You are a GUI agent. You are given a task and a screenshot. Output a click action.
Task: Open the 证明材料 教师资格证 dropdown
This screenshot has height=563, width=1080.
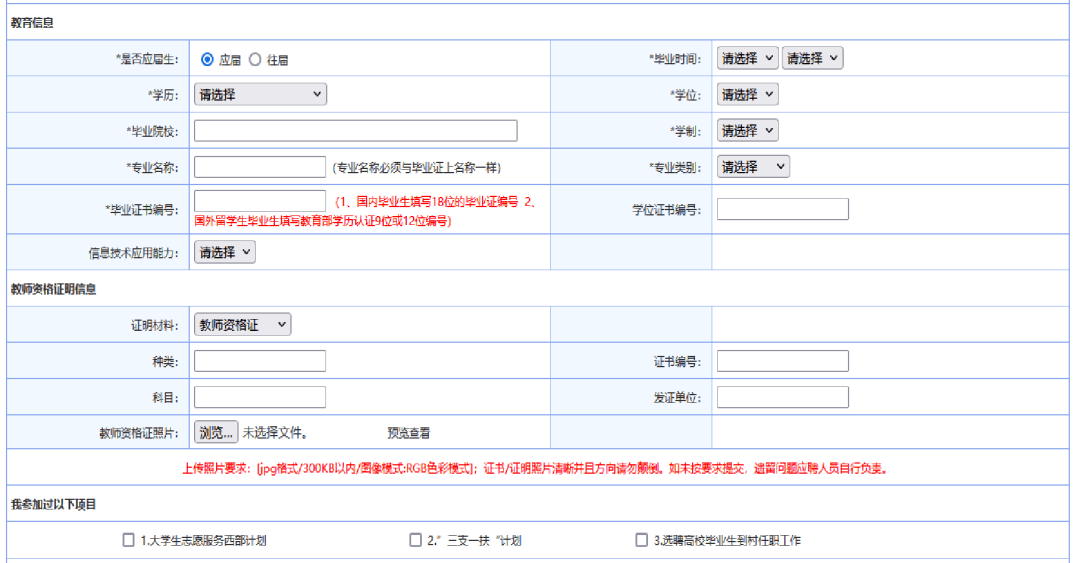click(x=242, y=325)
